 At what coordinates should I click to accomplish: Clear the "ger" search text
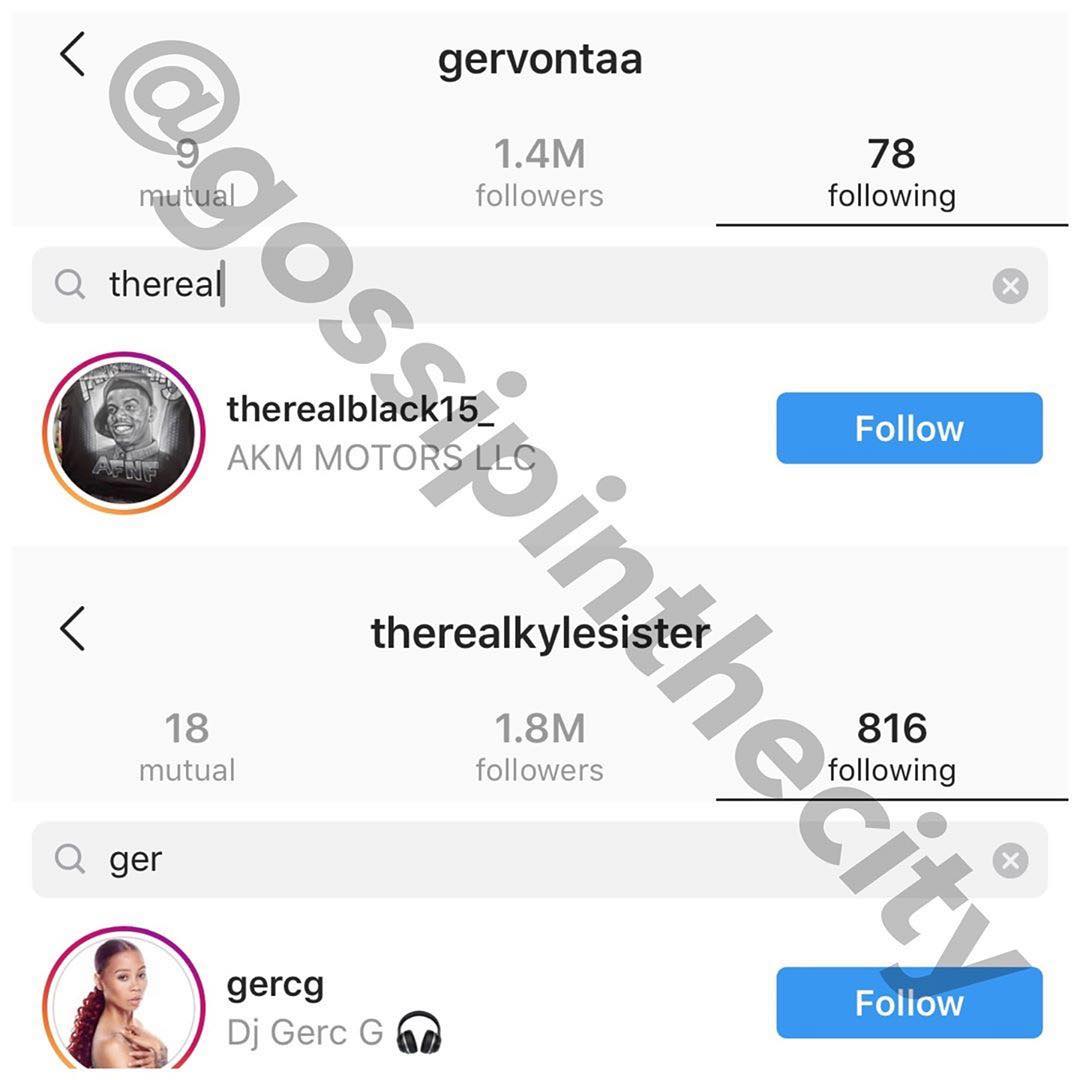(1010, 860)
